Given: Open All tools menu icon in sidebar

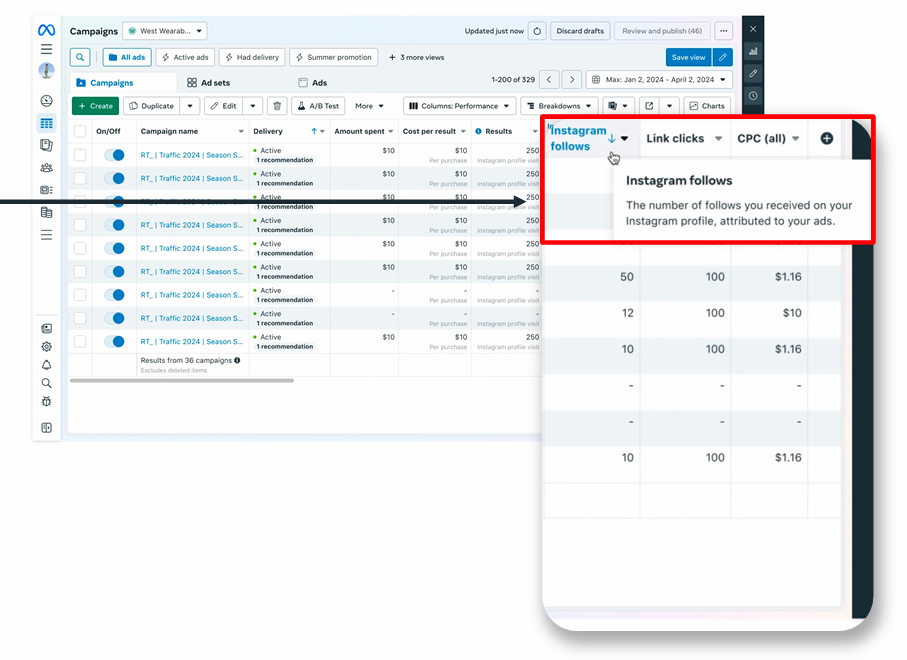Looking at the screenshot, I should pyautogui.click(x=46, y=235).
